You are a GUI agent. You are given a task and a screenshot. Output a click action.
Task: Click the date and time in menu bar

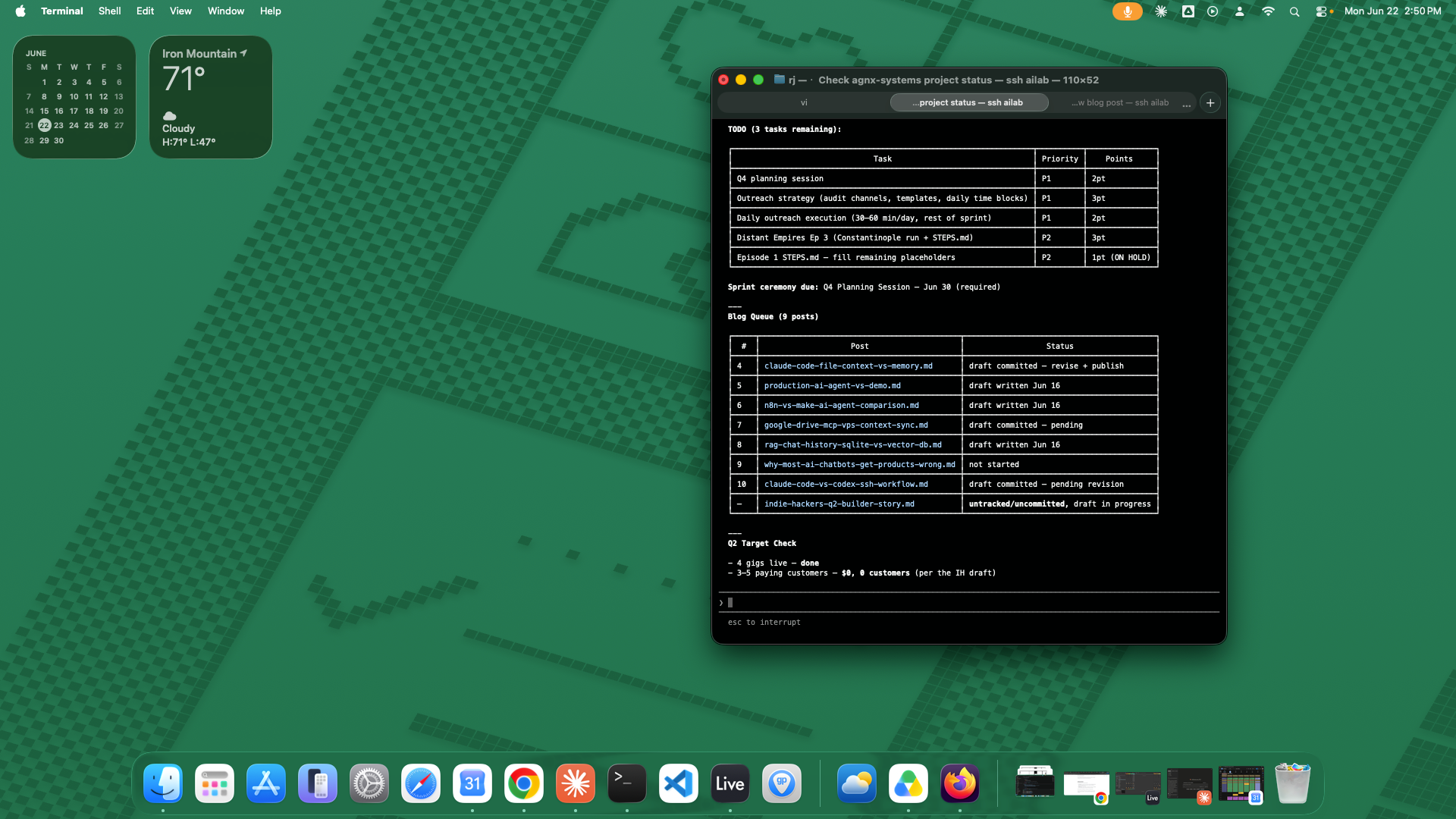[1392, 11]
